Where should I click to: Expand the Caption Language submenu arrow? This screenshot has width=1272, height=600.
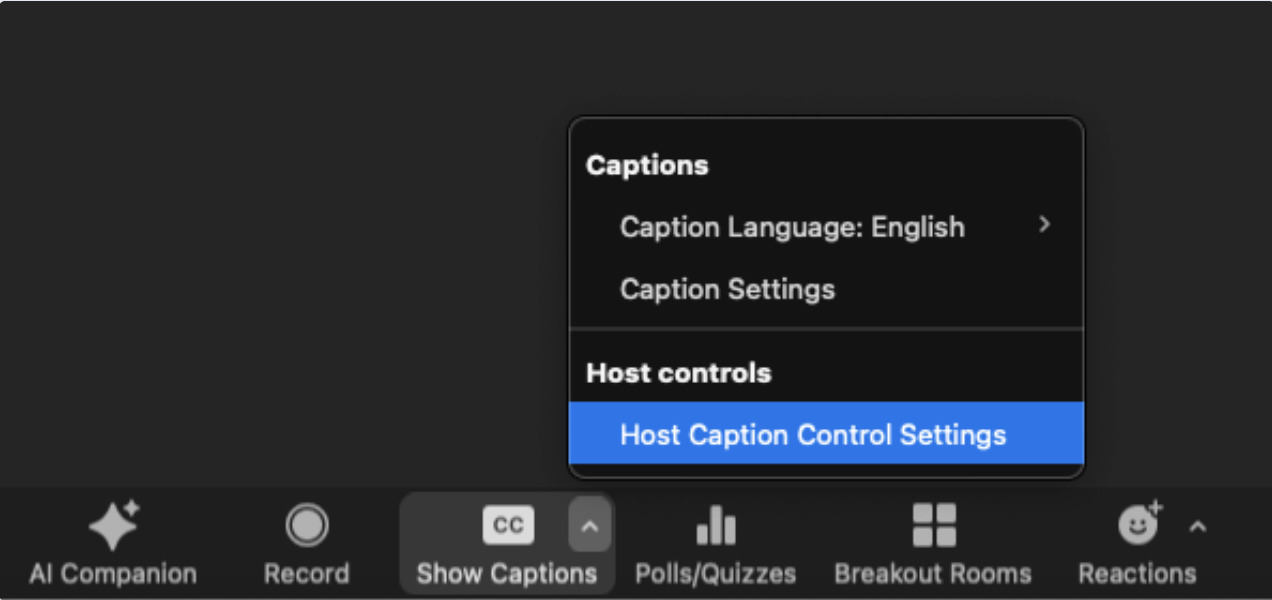pyautogui.click(x=1044, y=225)
